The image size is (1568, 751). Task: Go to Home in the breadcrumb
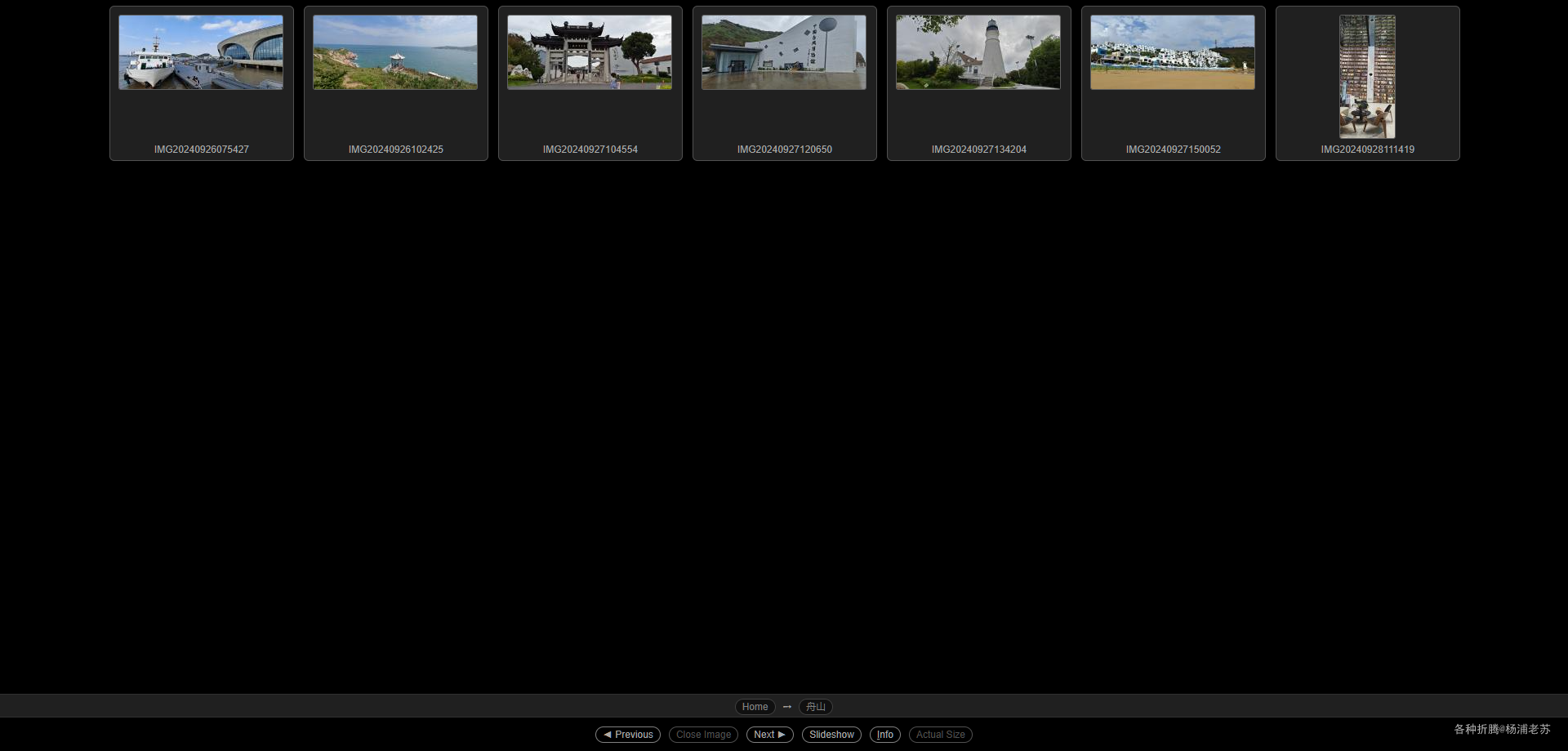(755, 707)
